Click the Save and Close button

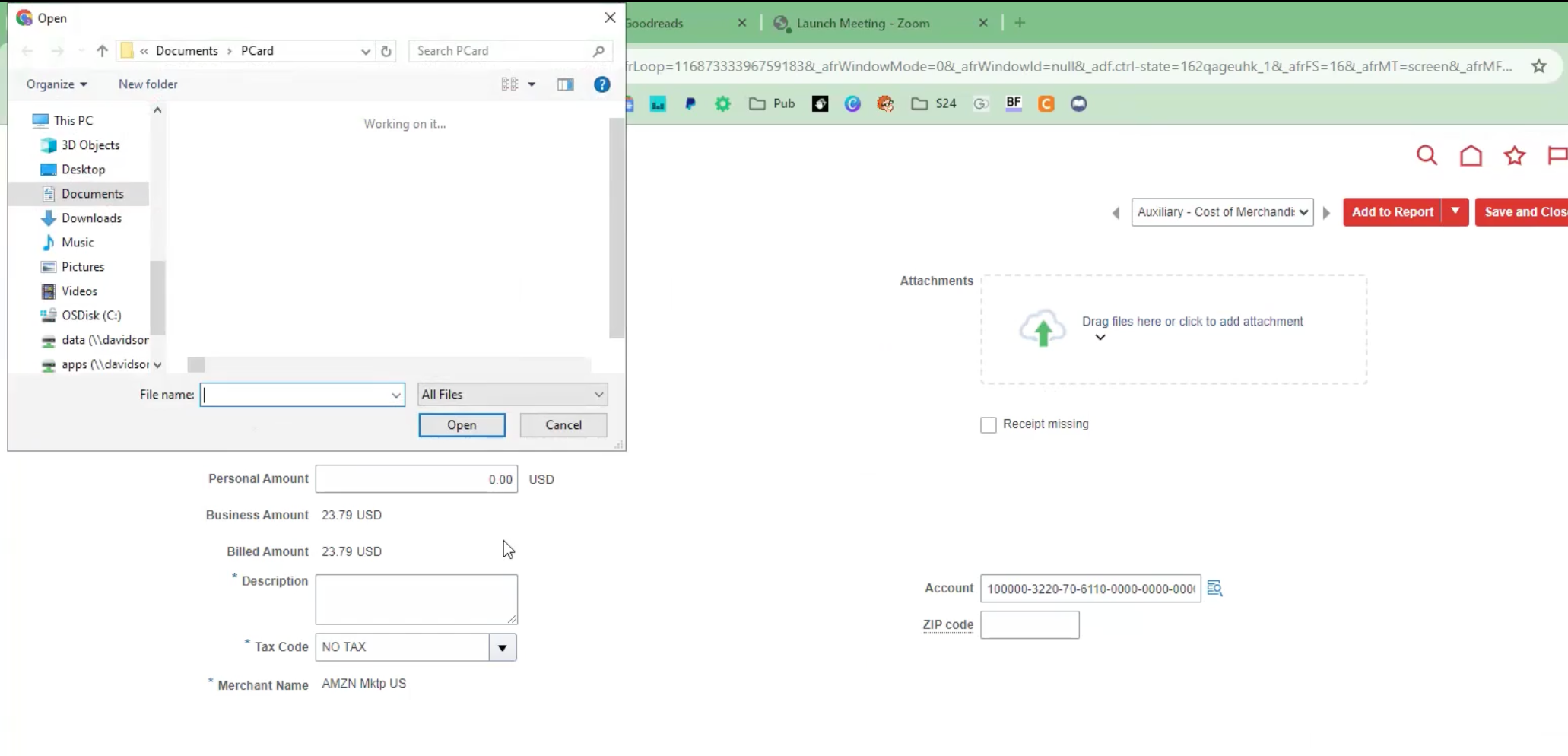(1522, 212)
